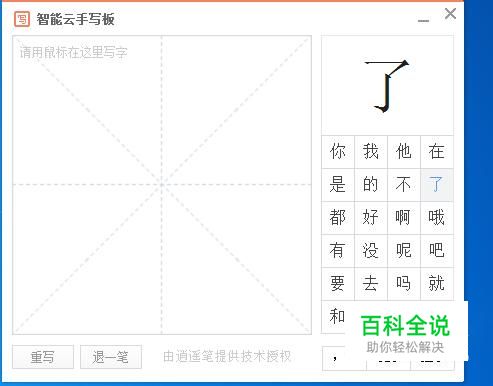This screenshot has width=493, height=386.
Task: Click the 退一笔 undo stroke button
Action: [111, 357]
